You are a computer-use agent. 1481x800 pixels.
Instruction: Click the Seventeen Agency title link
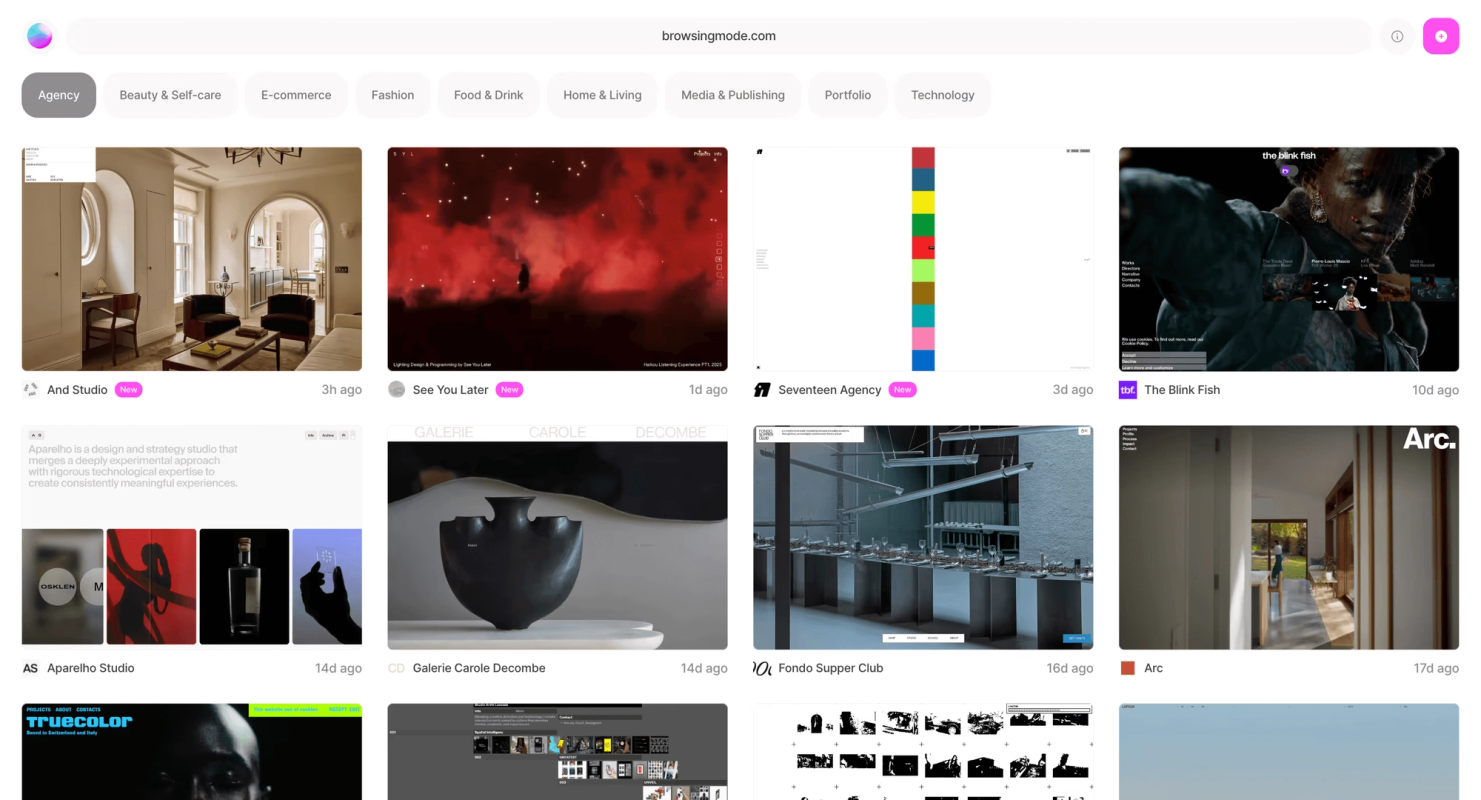click(830, 390)
